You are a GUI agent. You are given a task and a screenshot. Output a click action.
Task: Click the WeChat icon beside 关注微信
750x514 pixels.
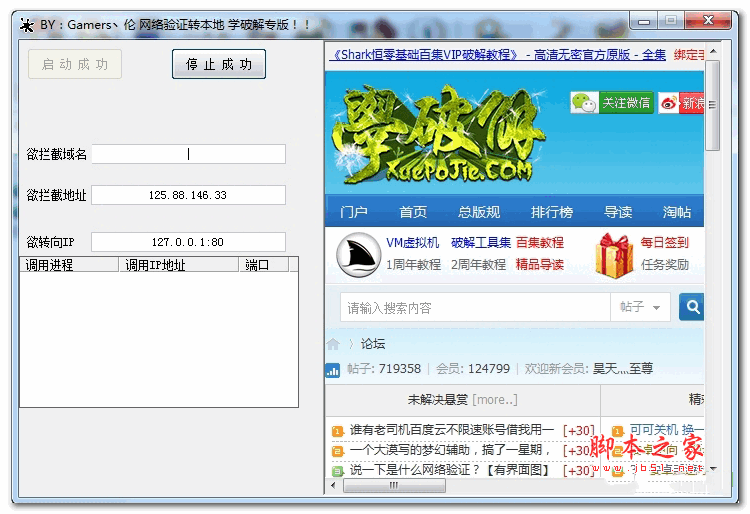[x=585, y=102]
